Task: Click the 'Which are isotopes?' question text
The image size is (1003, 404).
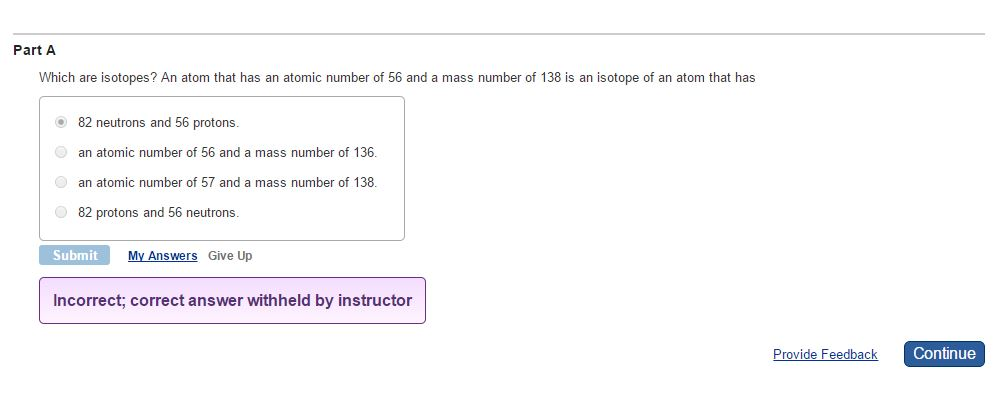Action: tap(99, 78)
